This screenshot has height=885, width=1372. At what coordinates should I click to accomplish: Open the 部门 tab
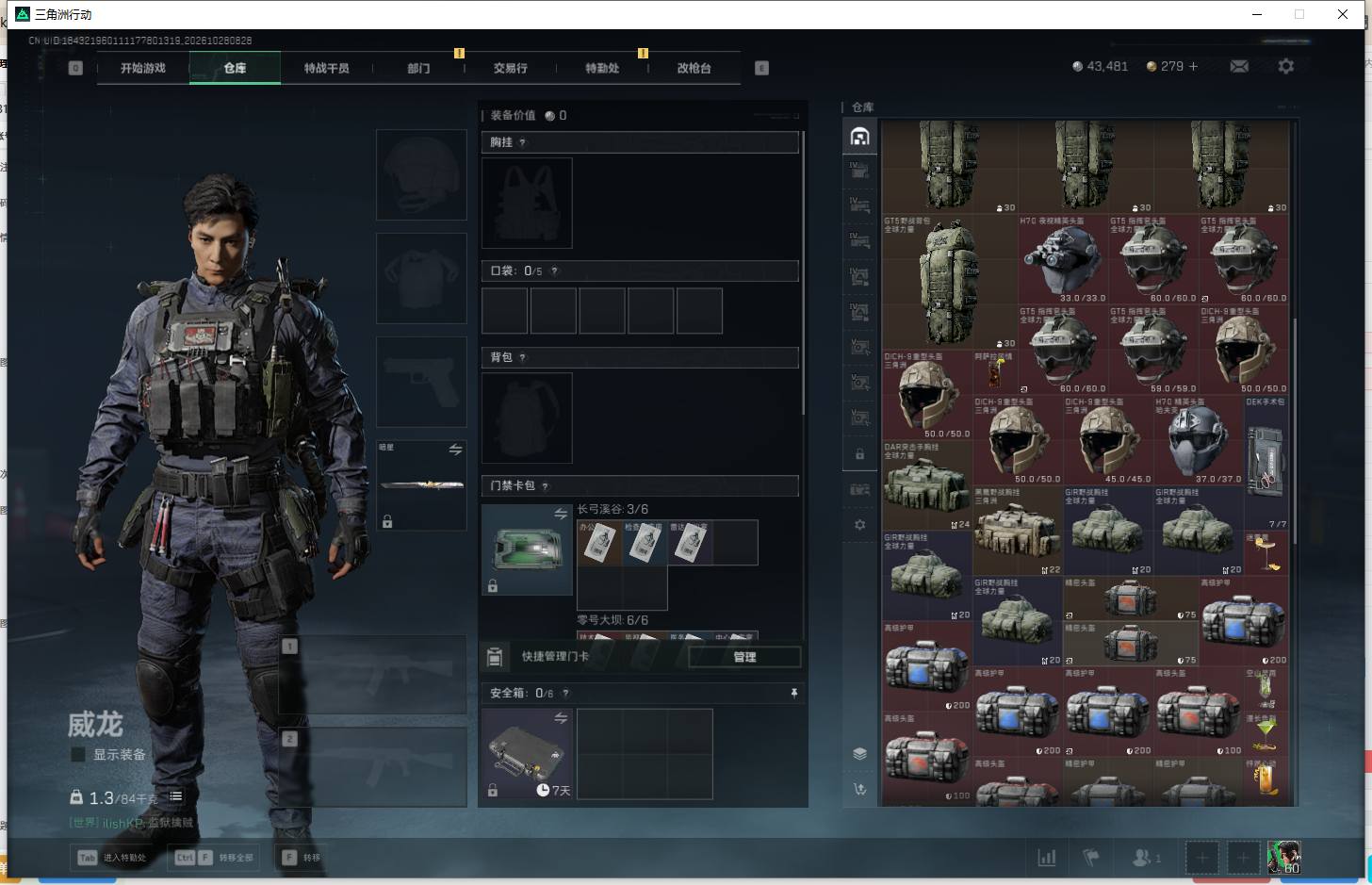click(418, 68)
